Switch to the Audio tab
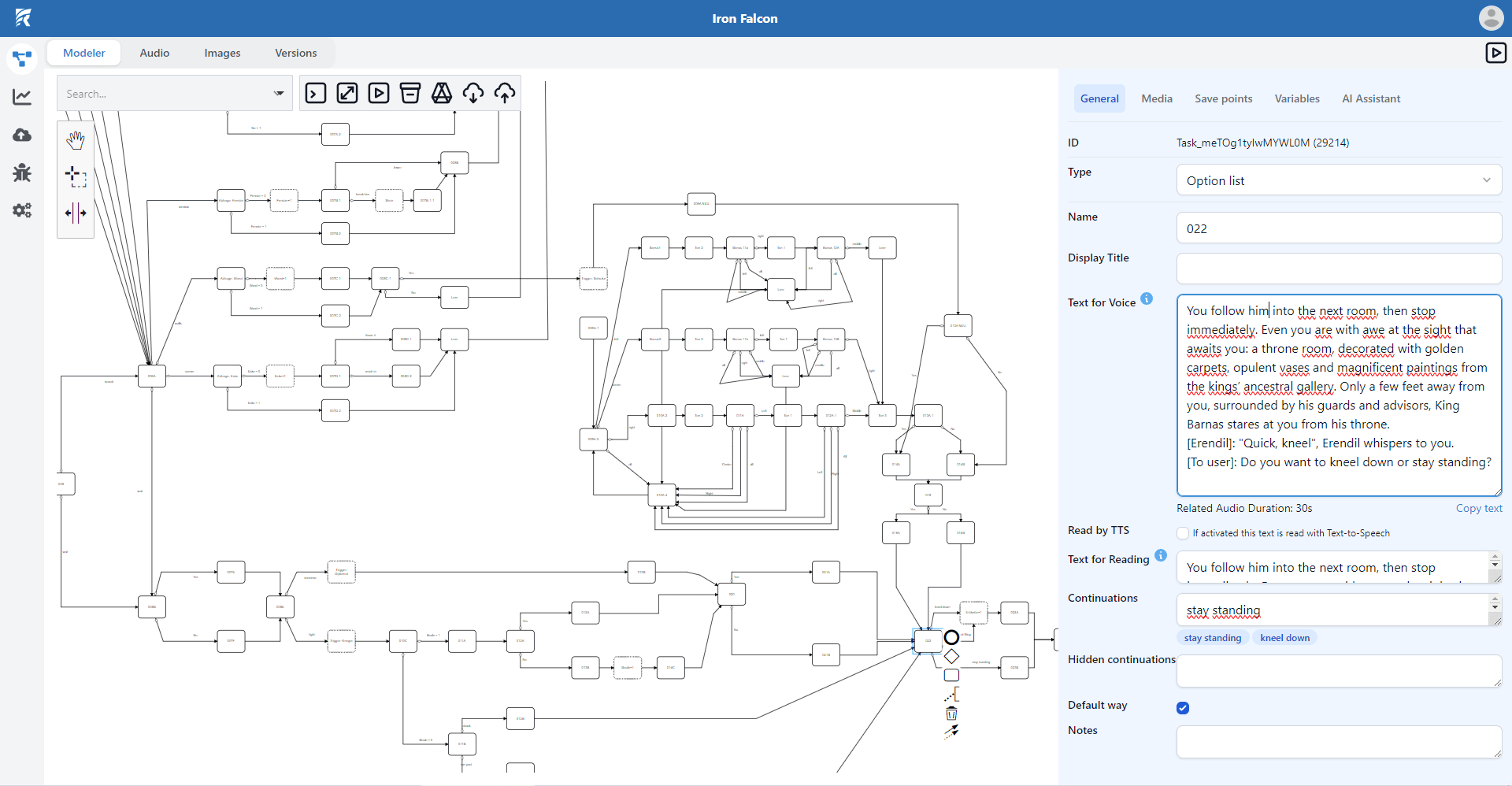This screenshot has height=786, width=1512. coord(154,53)
